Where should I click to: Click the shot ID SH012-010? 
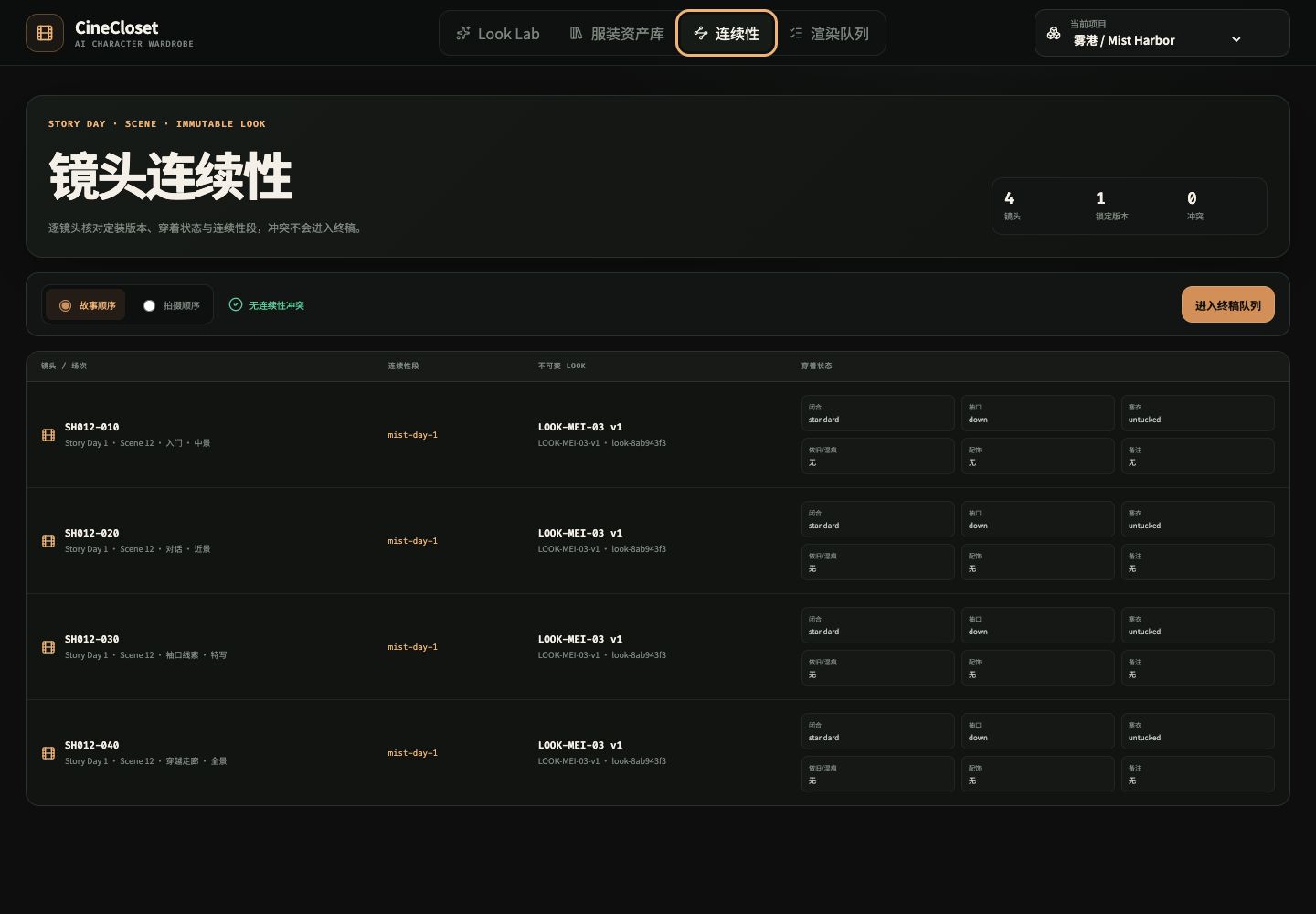(x=91, y=427)
